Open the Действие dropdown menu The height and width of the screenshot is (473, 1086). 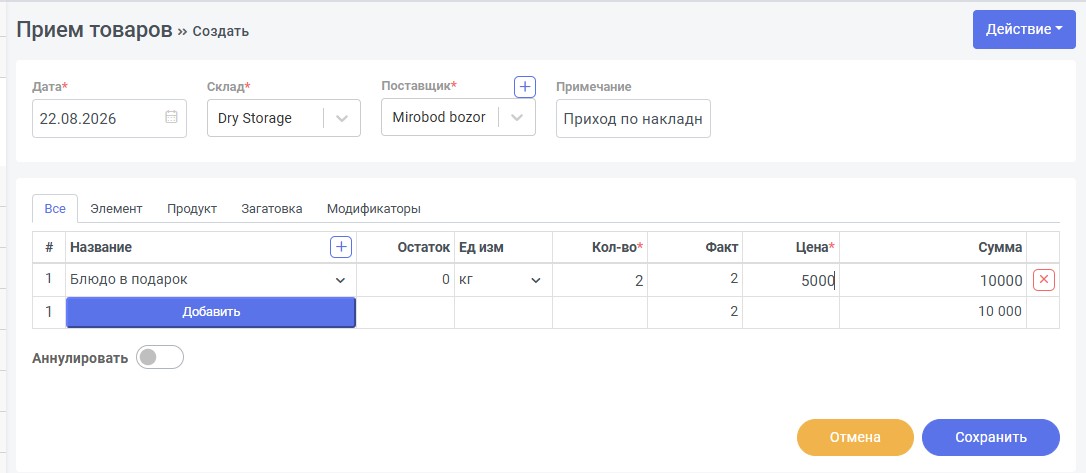click(x=1024, y=29)
